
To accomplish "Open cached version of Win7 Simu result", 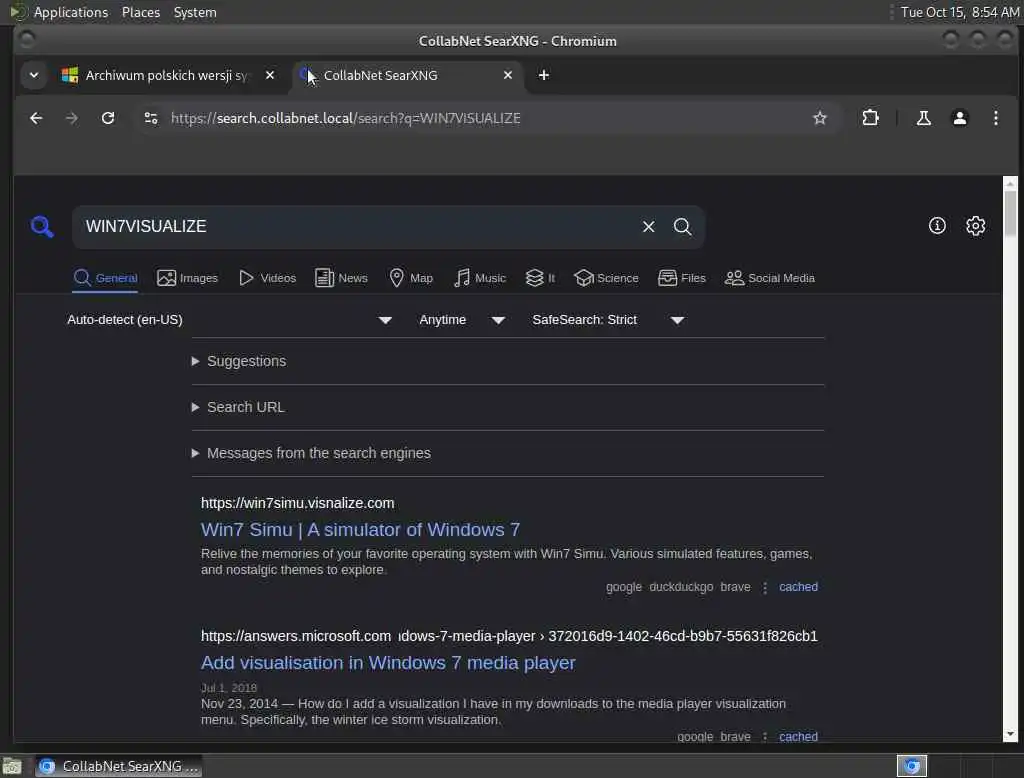I will click(x=798, y=587).
